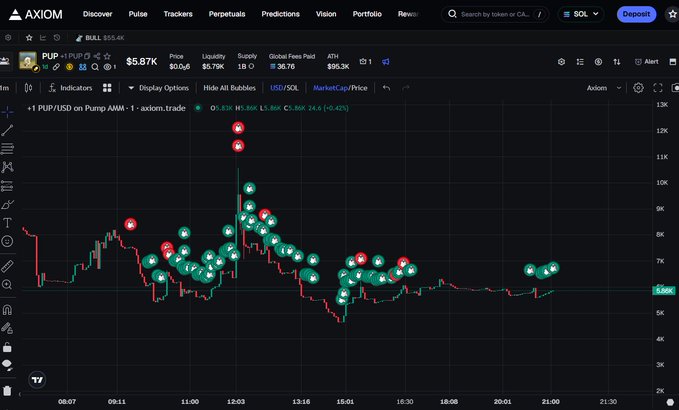Open the Fibonacci retracement tool
This screenshot has width=679, height=410.
click(x=7, y=149)
